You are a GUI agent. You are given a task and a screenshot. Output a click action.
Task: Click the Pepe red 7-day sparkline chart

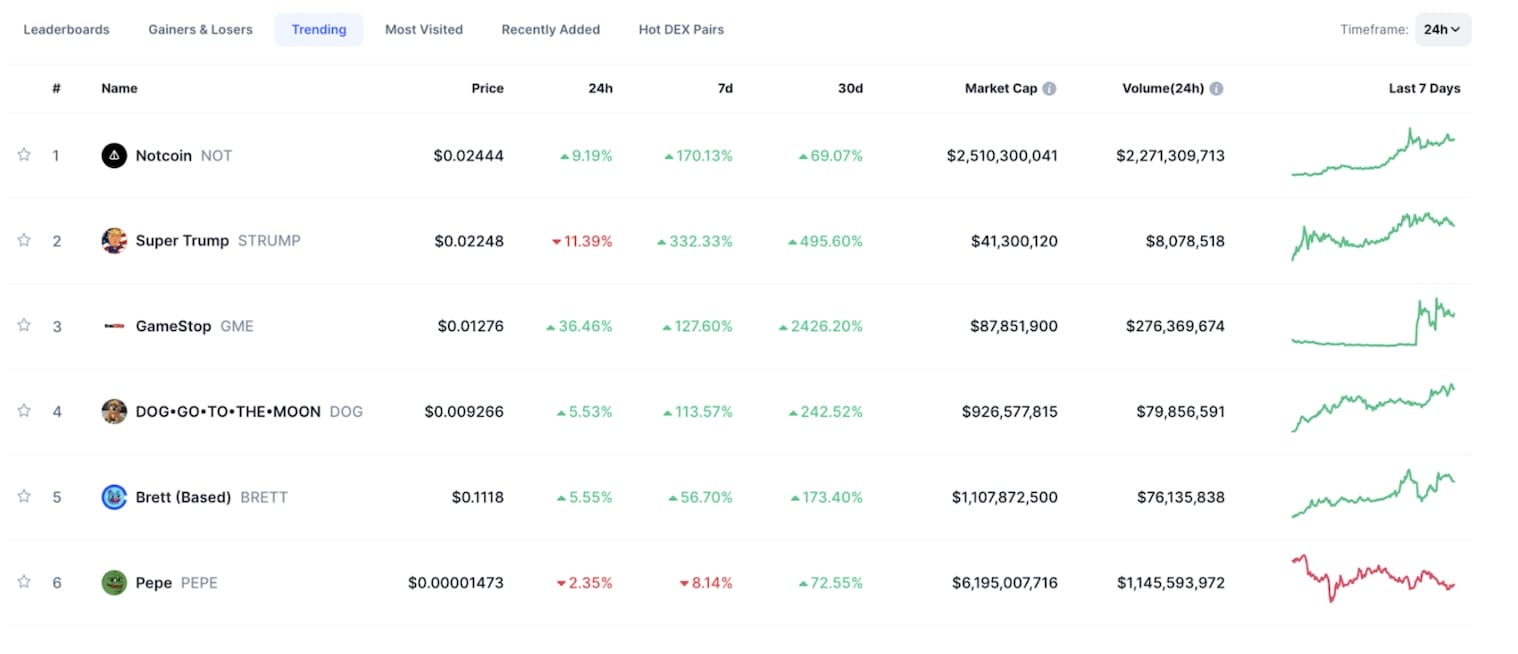pyautogui.click(x=1373, y=578)
